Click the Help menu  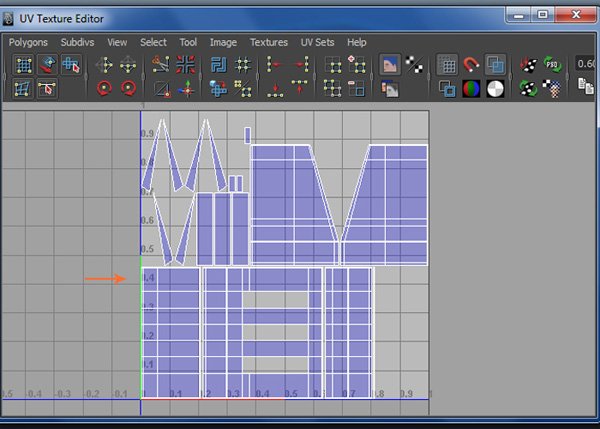tap(357, 42)
